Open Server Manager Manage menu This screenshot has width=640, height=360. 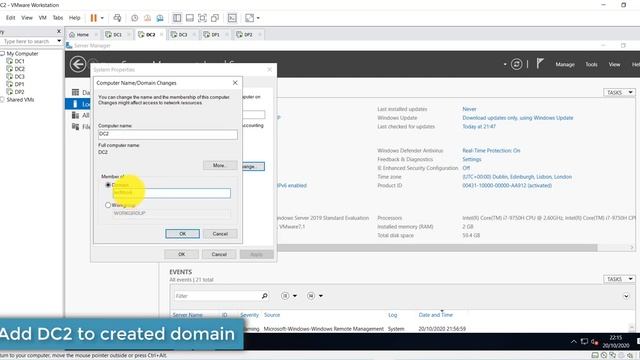pos(565,64)
